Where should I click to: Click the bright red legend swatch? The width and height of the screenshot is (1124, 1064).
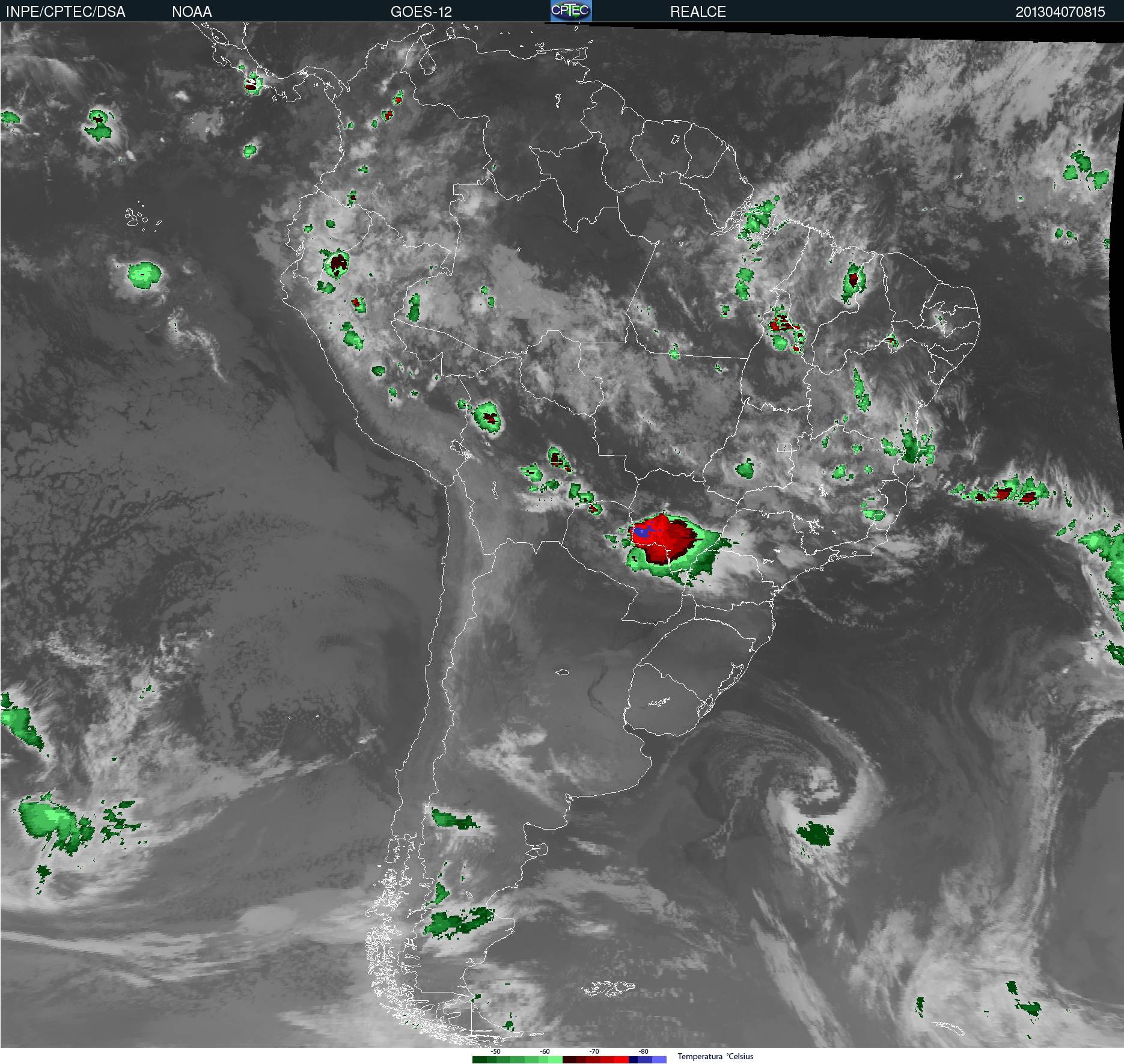pos(622,1060)
